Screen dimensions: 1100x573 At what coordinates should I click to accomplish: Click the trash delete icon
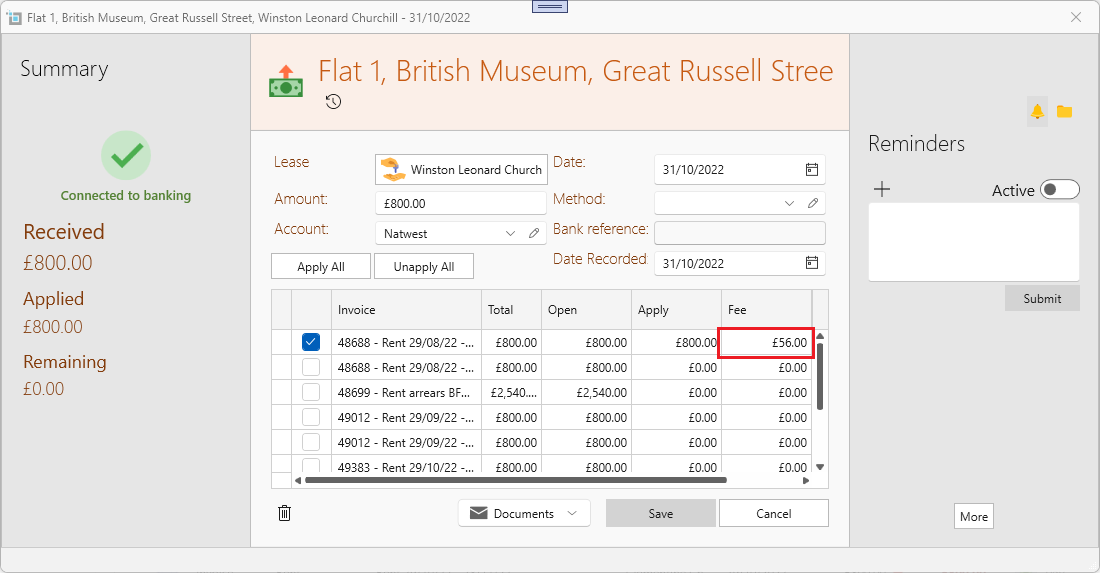click(x=285, y=513)
